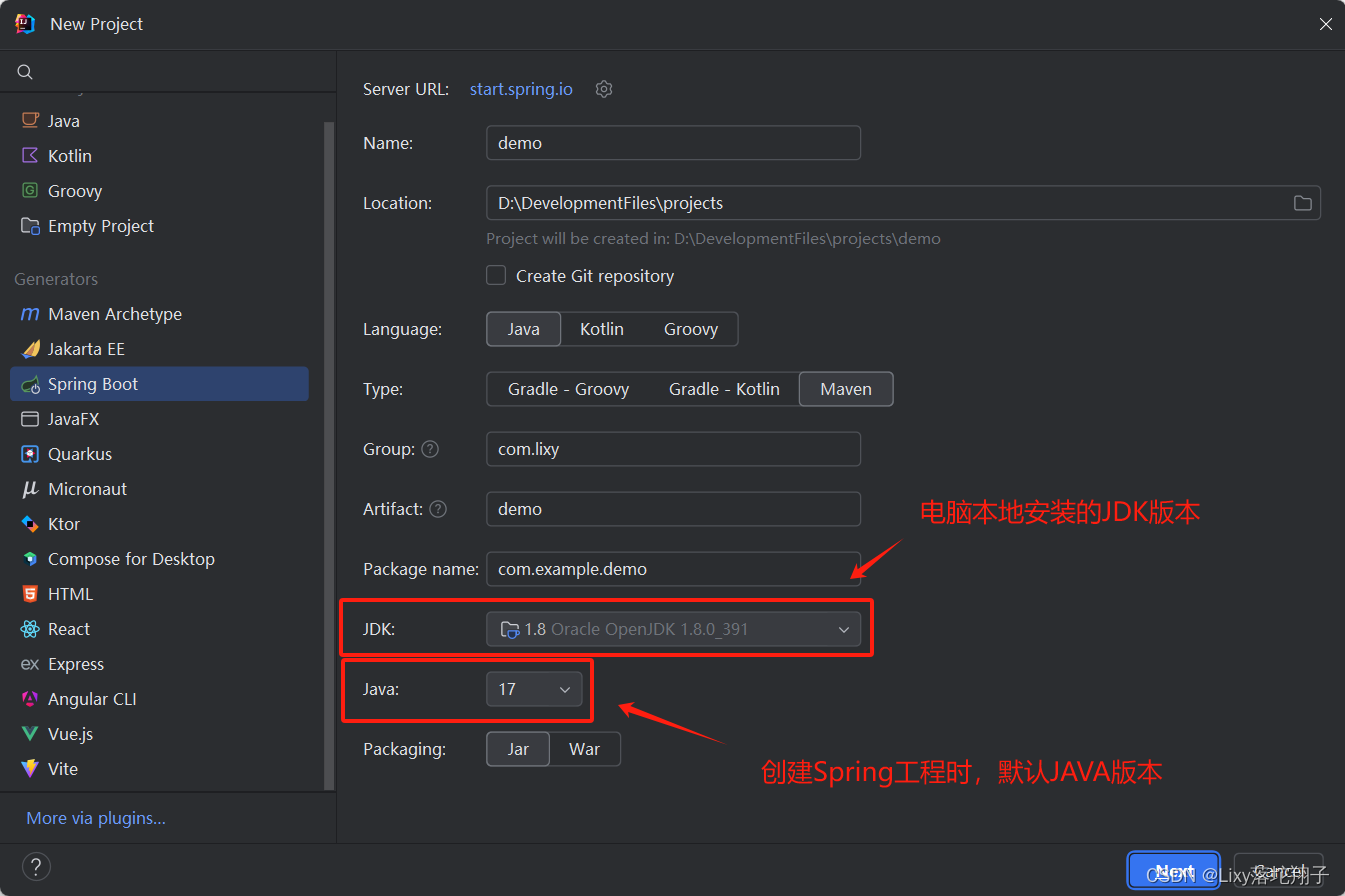Screen dimensions: 1345x896
Task: Select Groovy as the language
Action: pos(691,329)
